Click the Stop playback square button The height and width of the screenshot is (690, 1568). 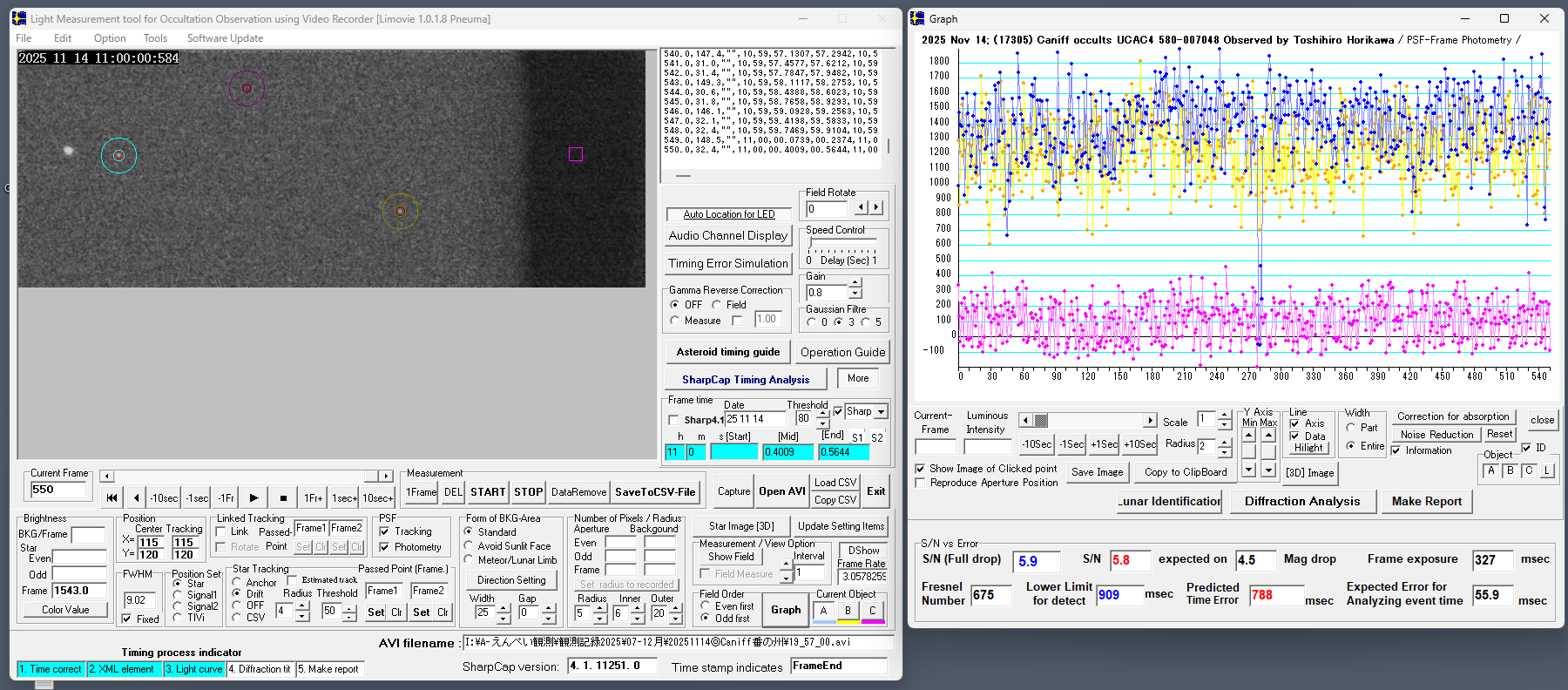click(283, 498)
